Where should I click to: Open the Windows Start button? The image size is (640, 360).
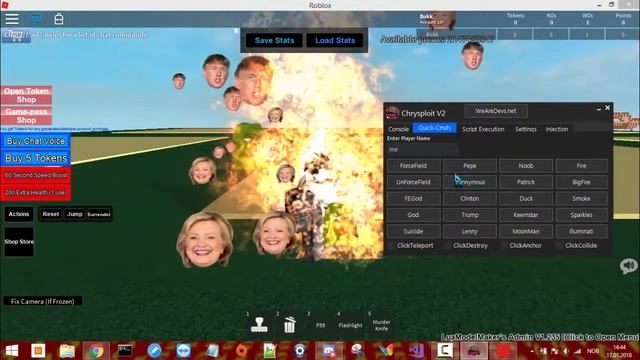coord(12,351)
